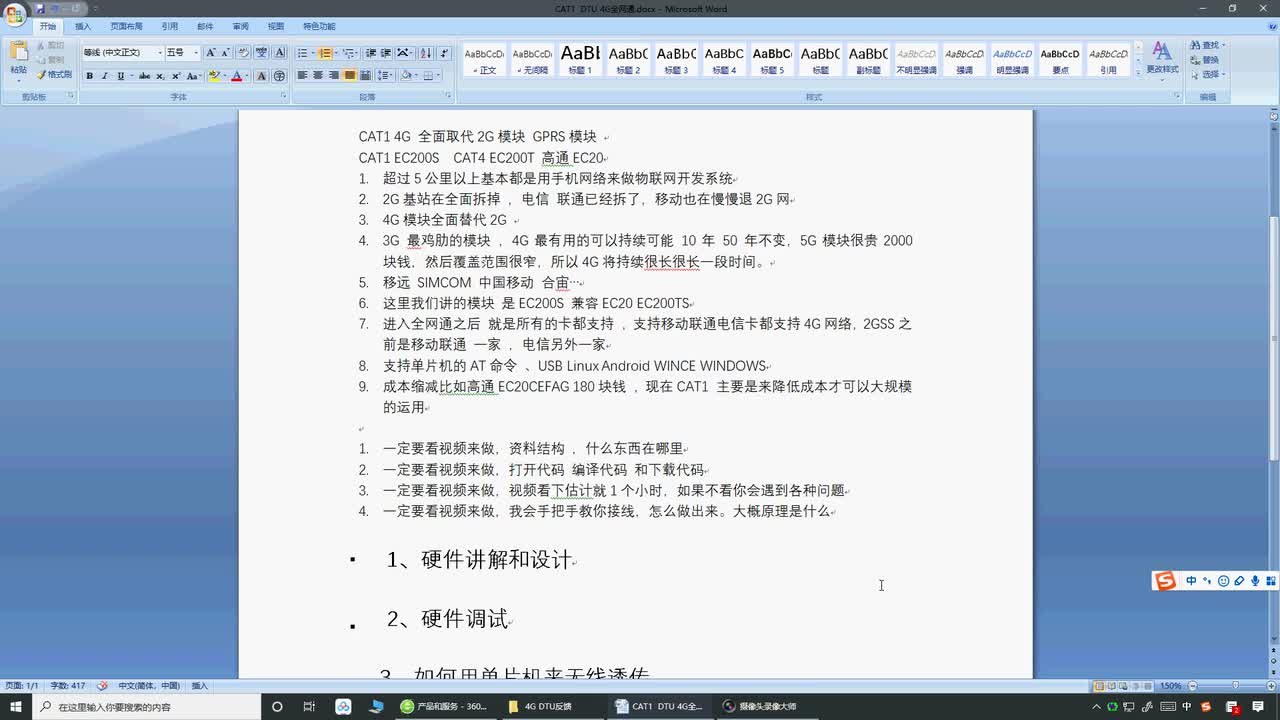
Task: Switch to the 视图 (View) tab
Action: pos(275,26)
